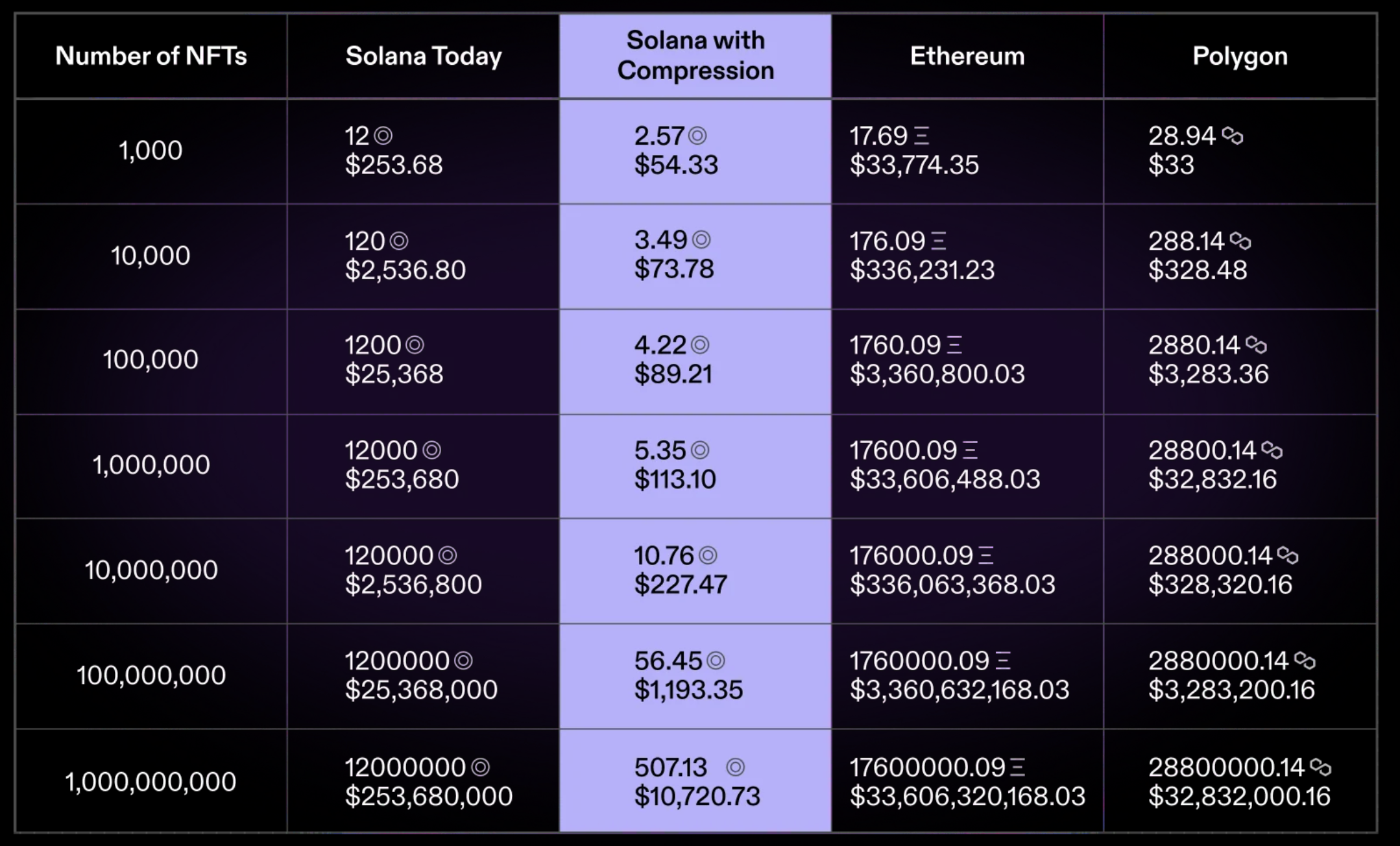Click the Ethereum symbol beside 17.69
The width and height of the screenshot is (1400, 846).
point(921,136)
